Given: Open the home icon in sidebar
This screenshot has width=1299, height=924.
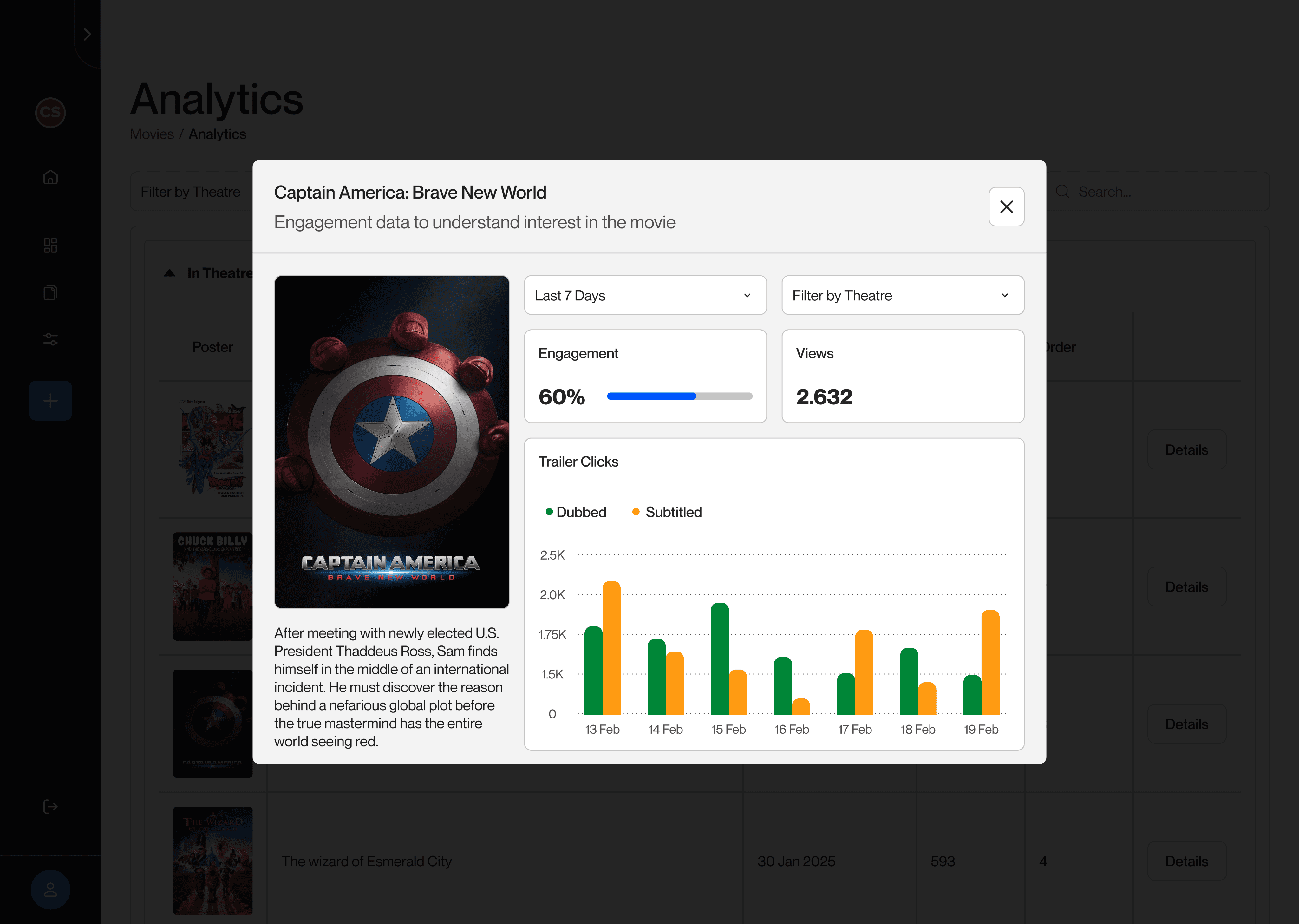Looking at the screenshot, I should (51, 178).
